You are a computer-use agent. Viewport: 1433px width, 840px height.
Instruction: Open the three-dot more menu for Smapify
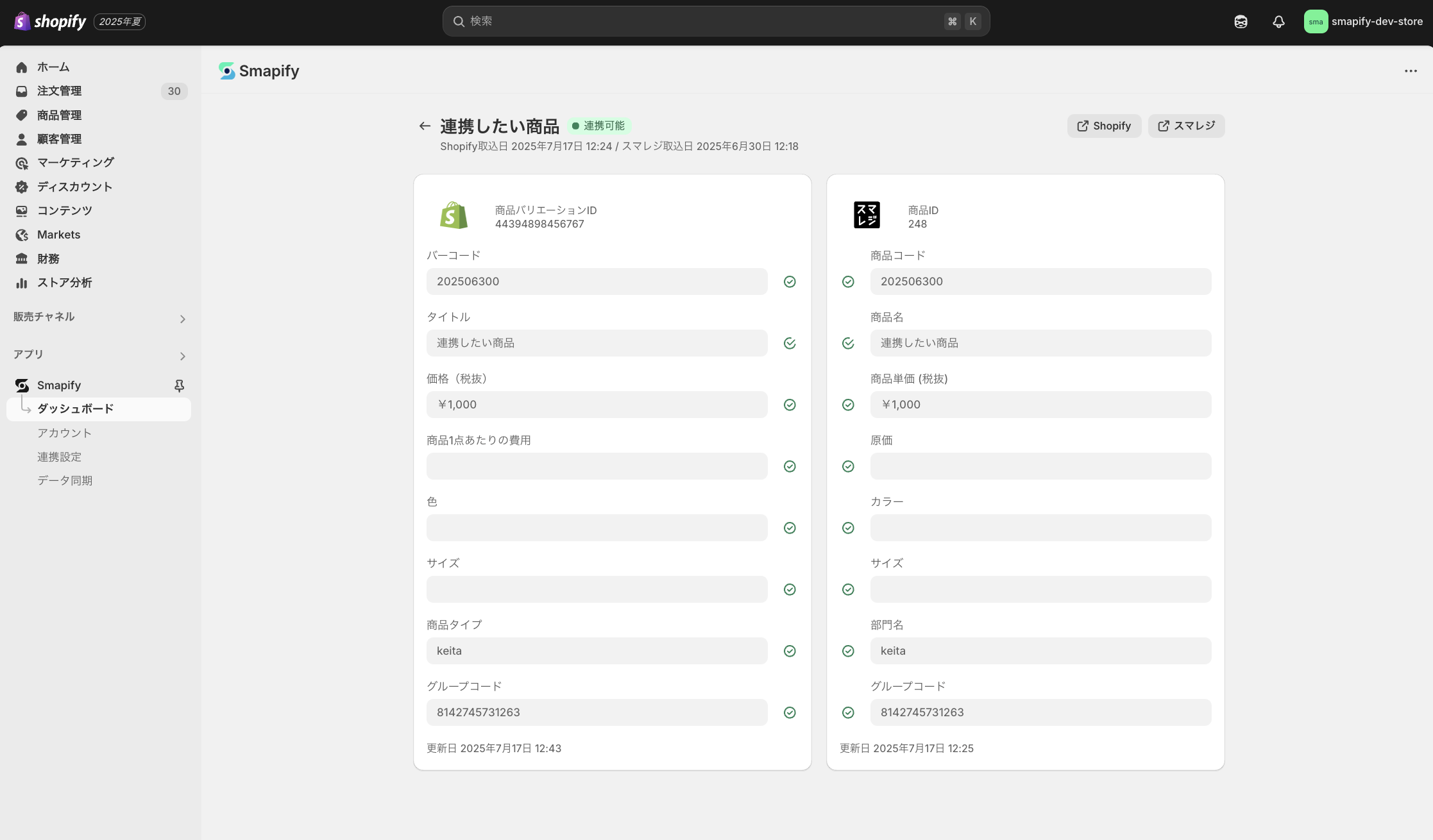1411,71
